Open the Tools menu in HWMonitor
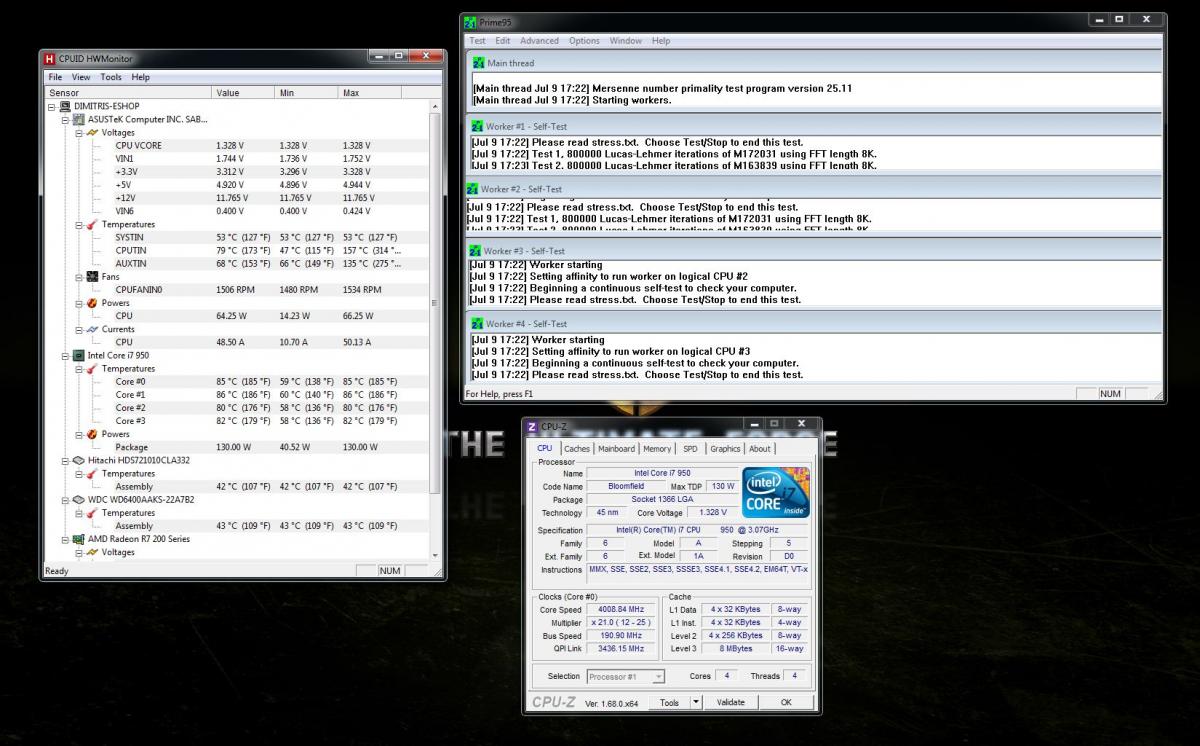The width and height of the screenshot is (1200, 746). (x=111, y=77)
